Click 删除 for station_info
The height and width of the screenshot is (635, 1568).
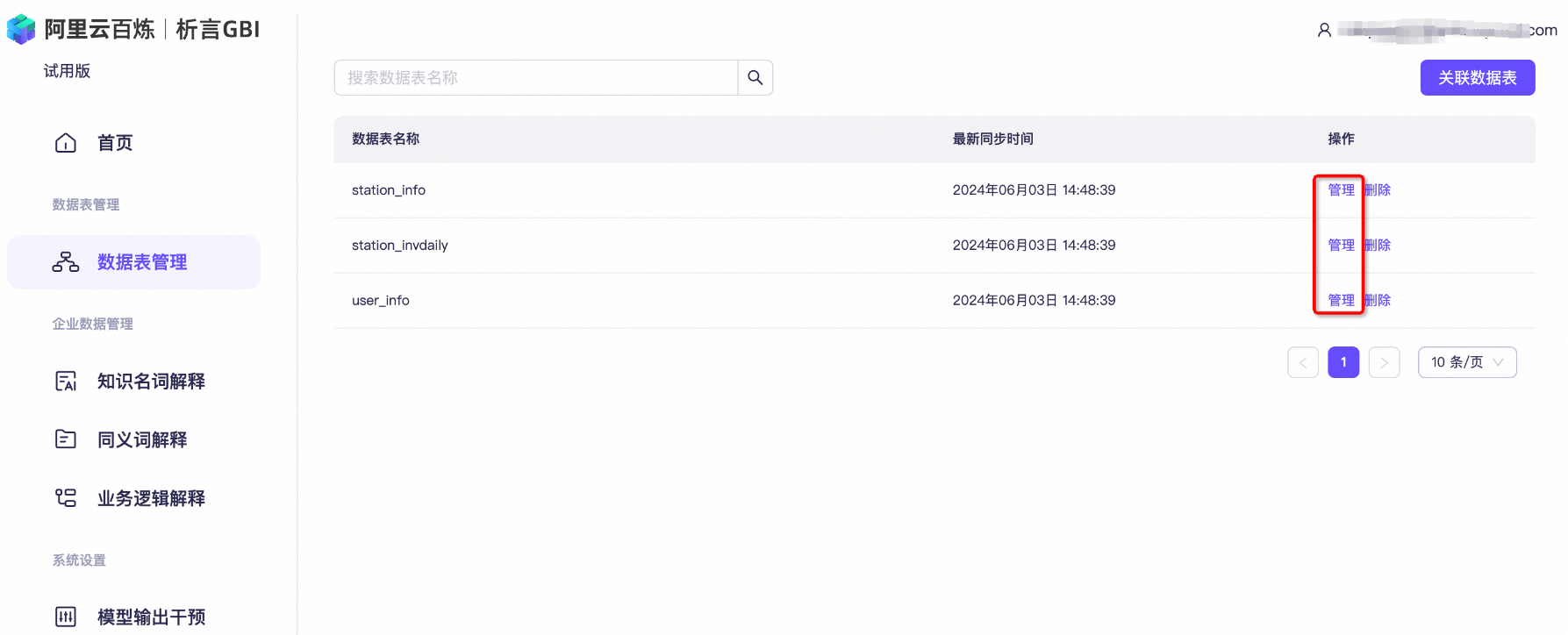(x=1378, y=190)
